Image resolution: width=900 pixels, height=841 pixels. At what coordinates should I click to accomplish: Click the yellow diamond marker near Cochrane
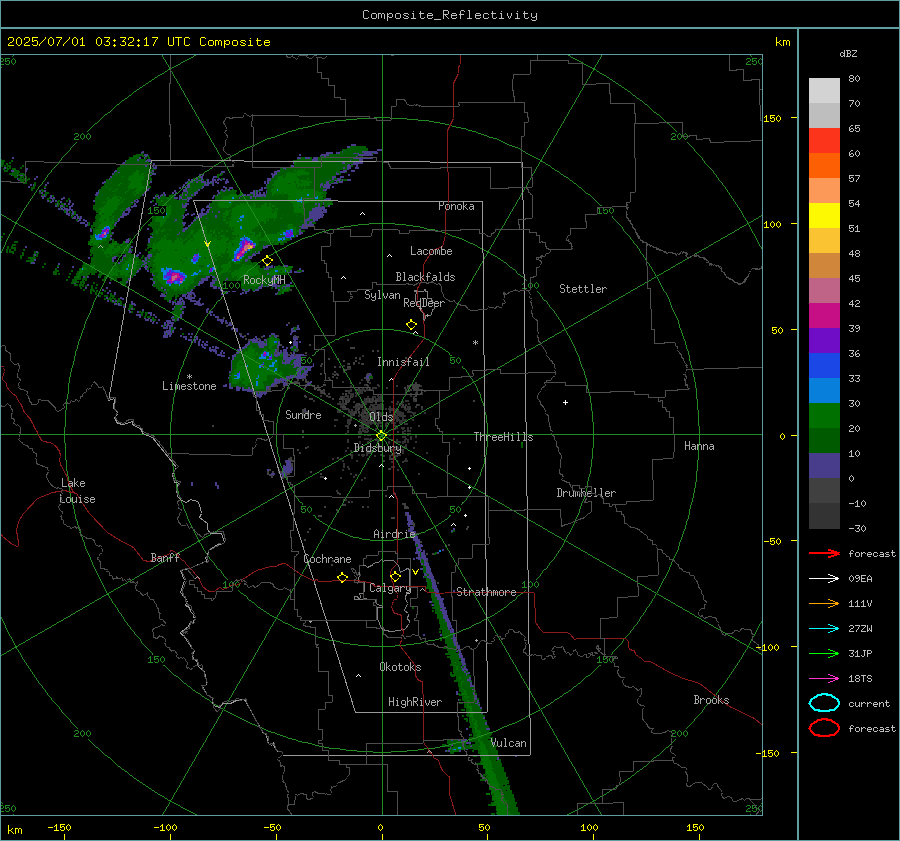click(342, 577)
